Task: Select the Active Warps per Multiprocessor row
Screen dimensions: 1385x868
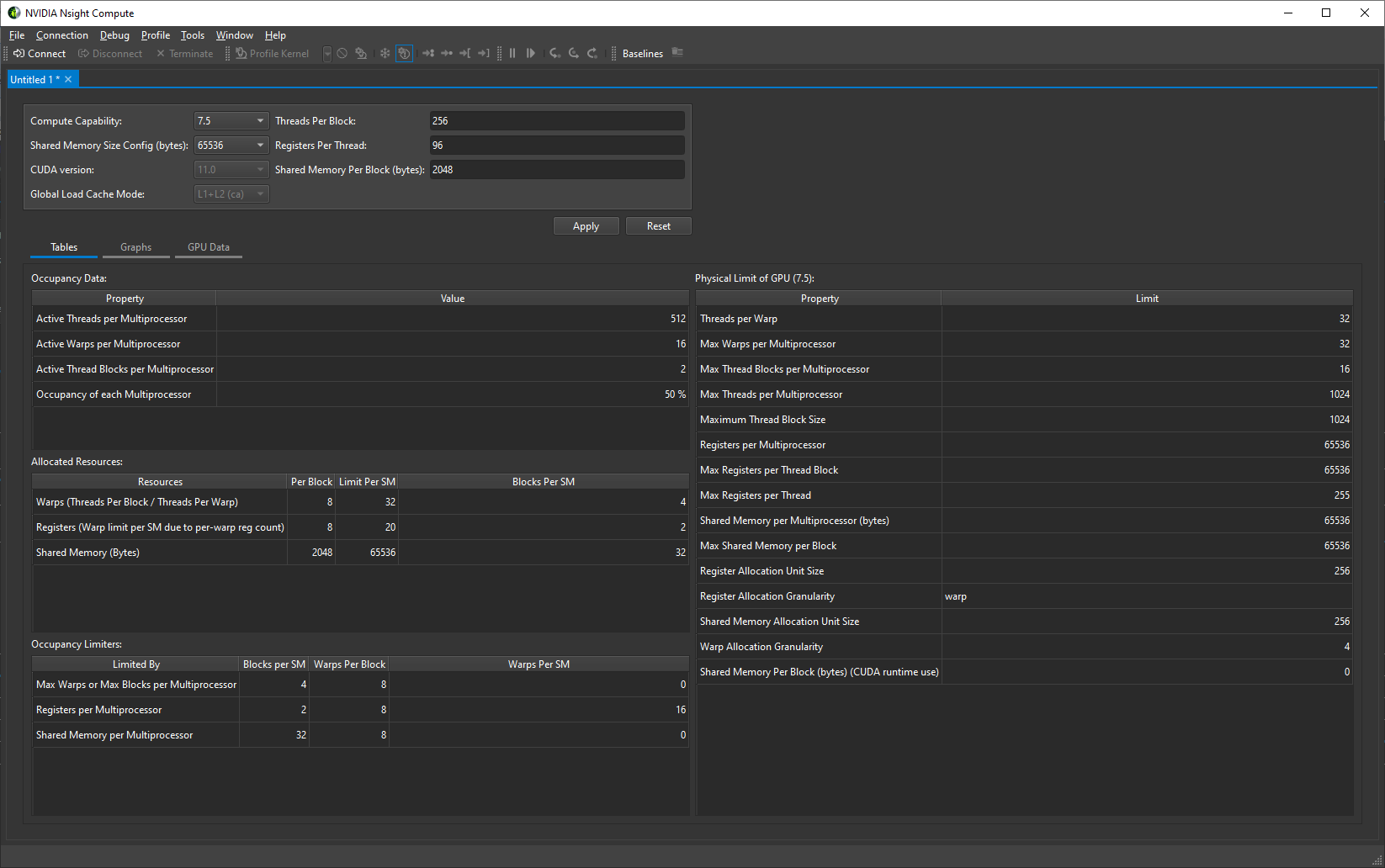Action: point(360,344)
